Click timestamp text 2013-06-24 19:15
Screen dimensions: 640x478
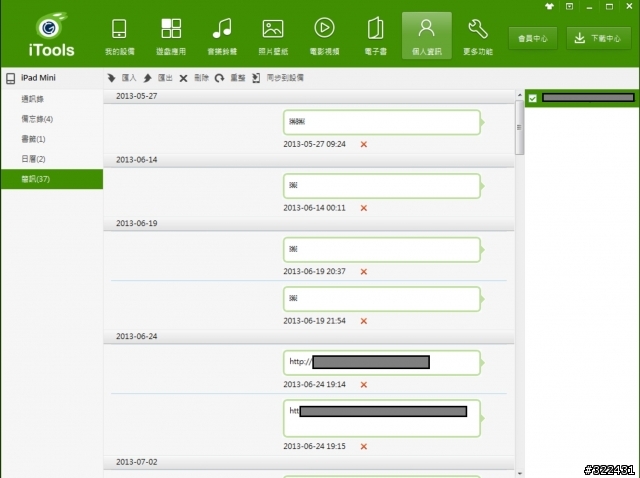(314, 447)
